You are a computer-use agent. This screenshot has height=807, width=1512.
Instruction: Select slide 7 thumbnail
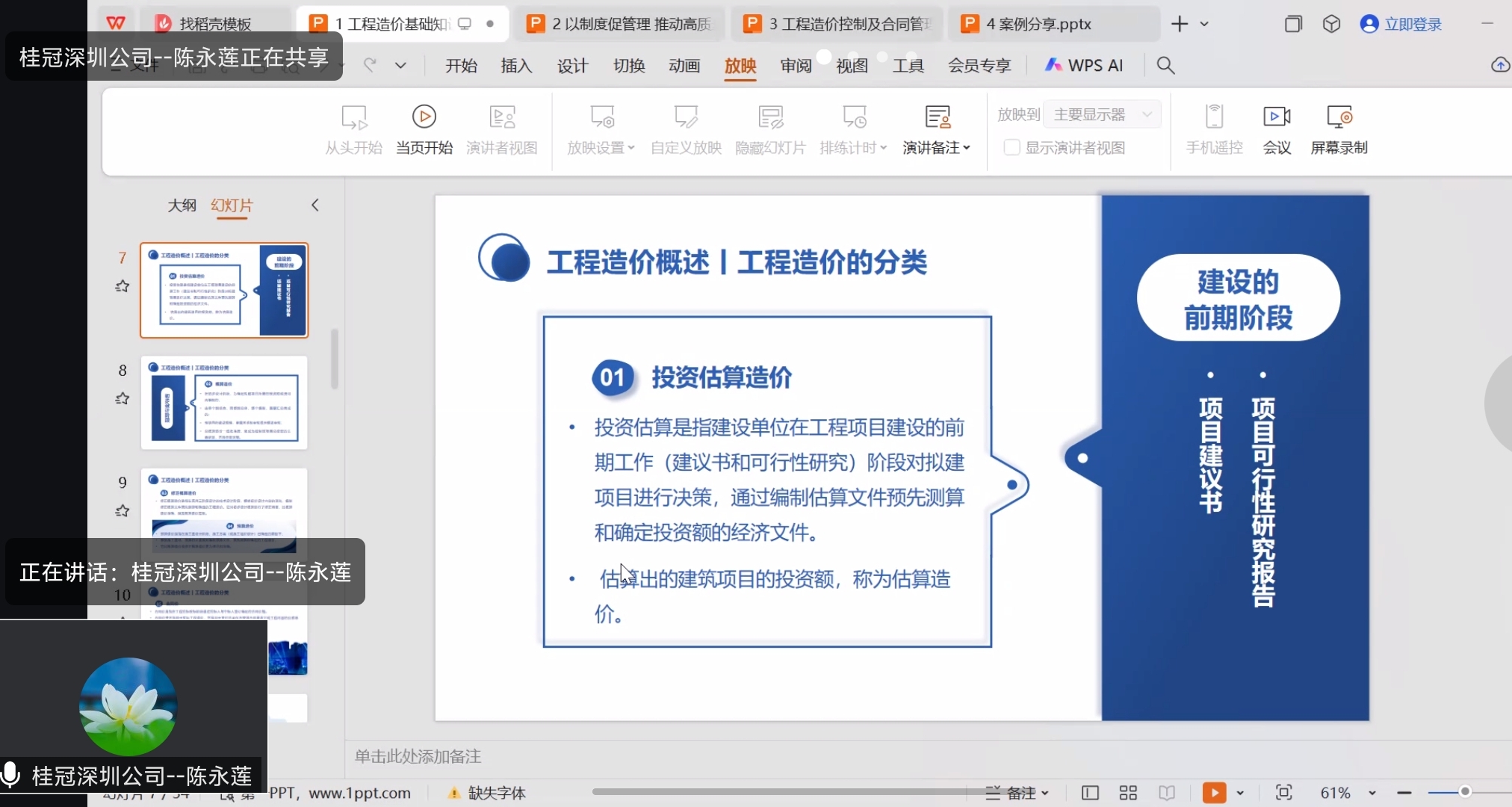(x=224, y=290)
